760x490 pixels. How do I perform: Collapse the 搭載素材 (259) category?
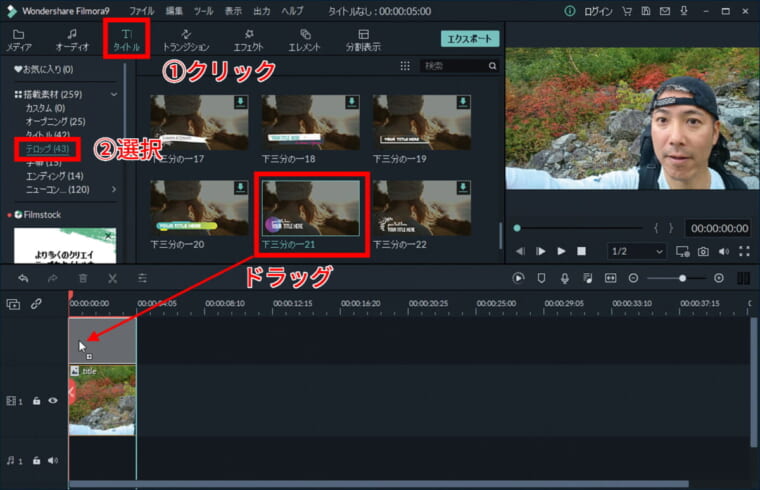click(x=114, y=94)
